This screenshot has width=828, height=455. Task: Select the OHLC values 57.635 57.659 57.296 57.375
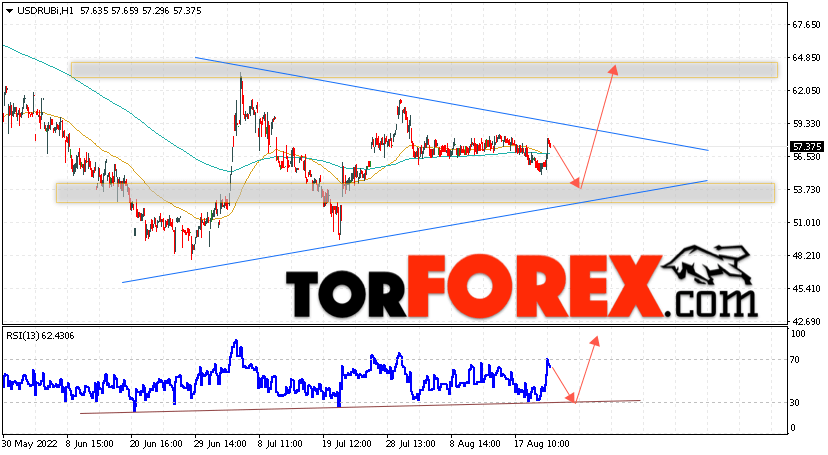pyautogui.click(x=140, y=11)
